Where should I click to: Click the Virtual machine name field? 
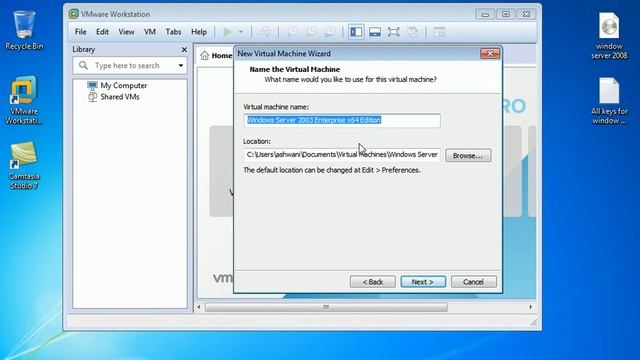click(x=342, y=120)
